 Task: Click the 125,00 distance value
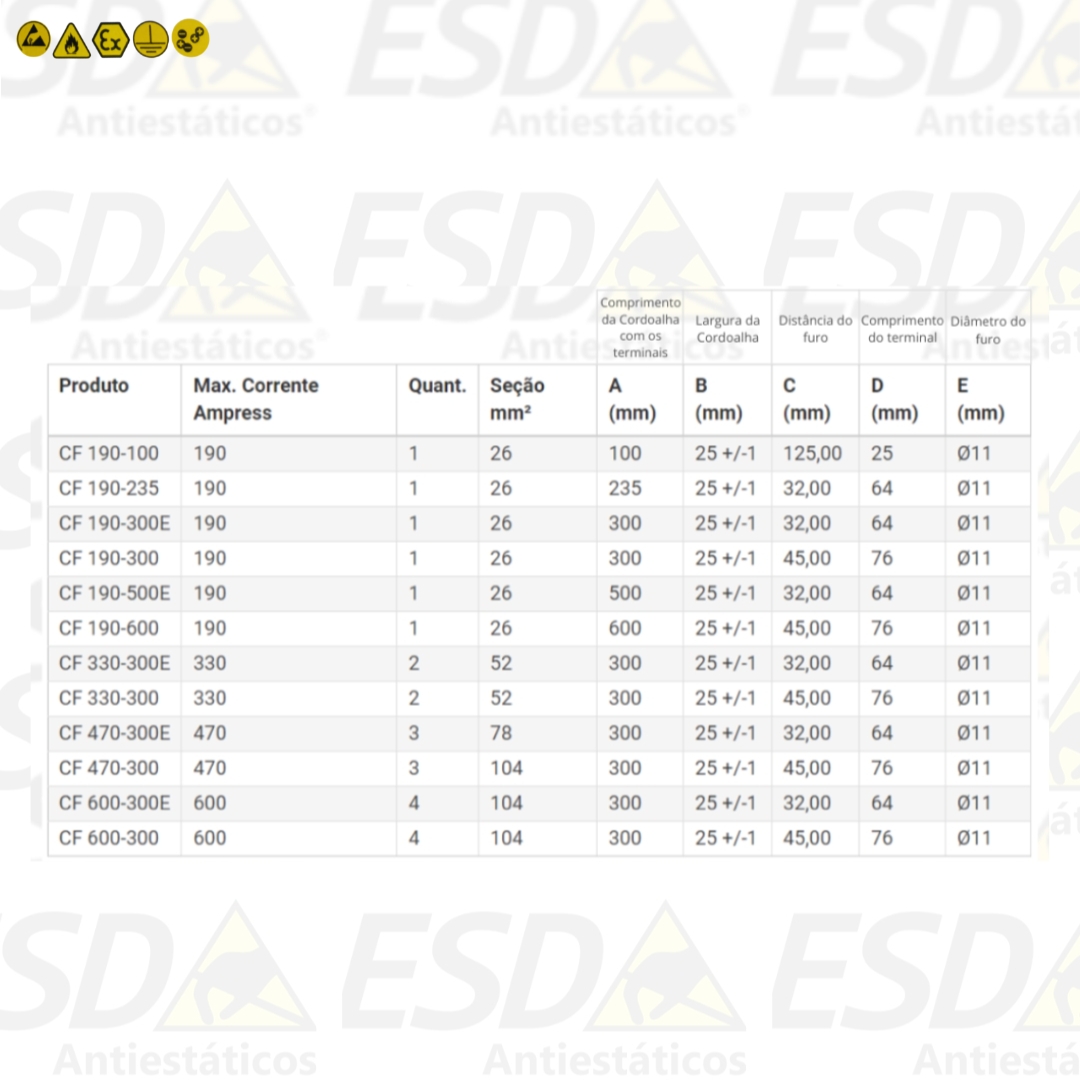pyautogui.click(x=813, y=454)
